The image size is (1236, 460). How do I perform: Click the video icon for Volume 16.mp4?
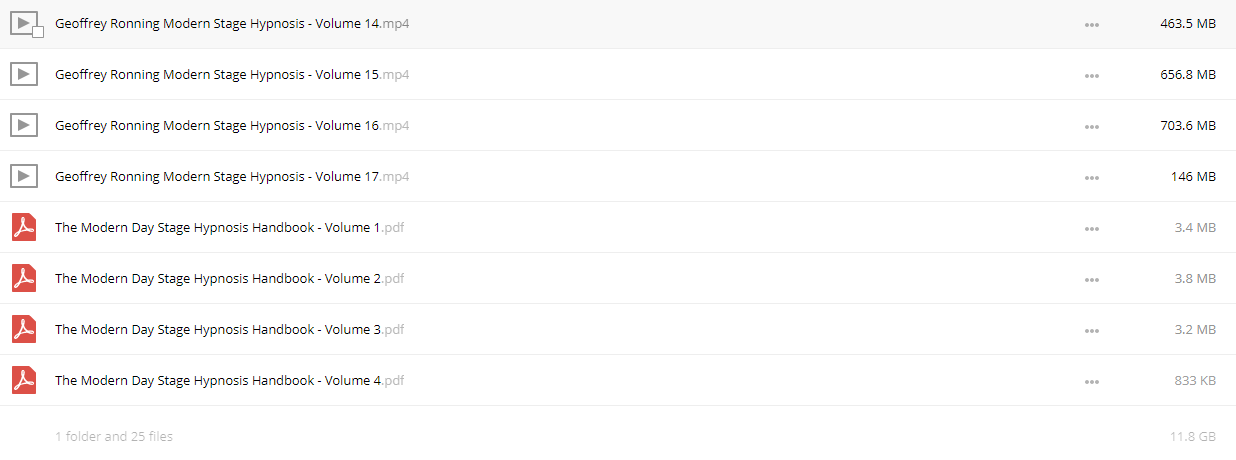click(24, 125)
